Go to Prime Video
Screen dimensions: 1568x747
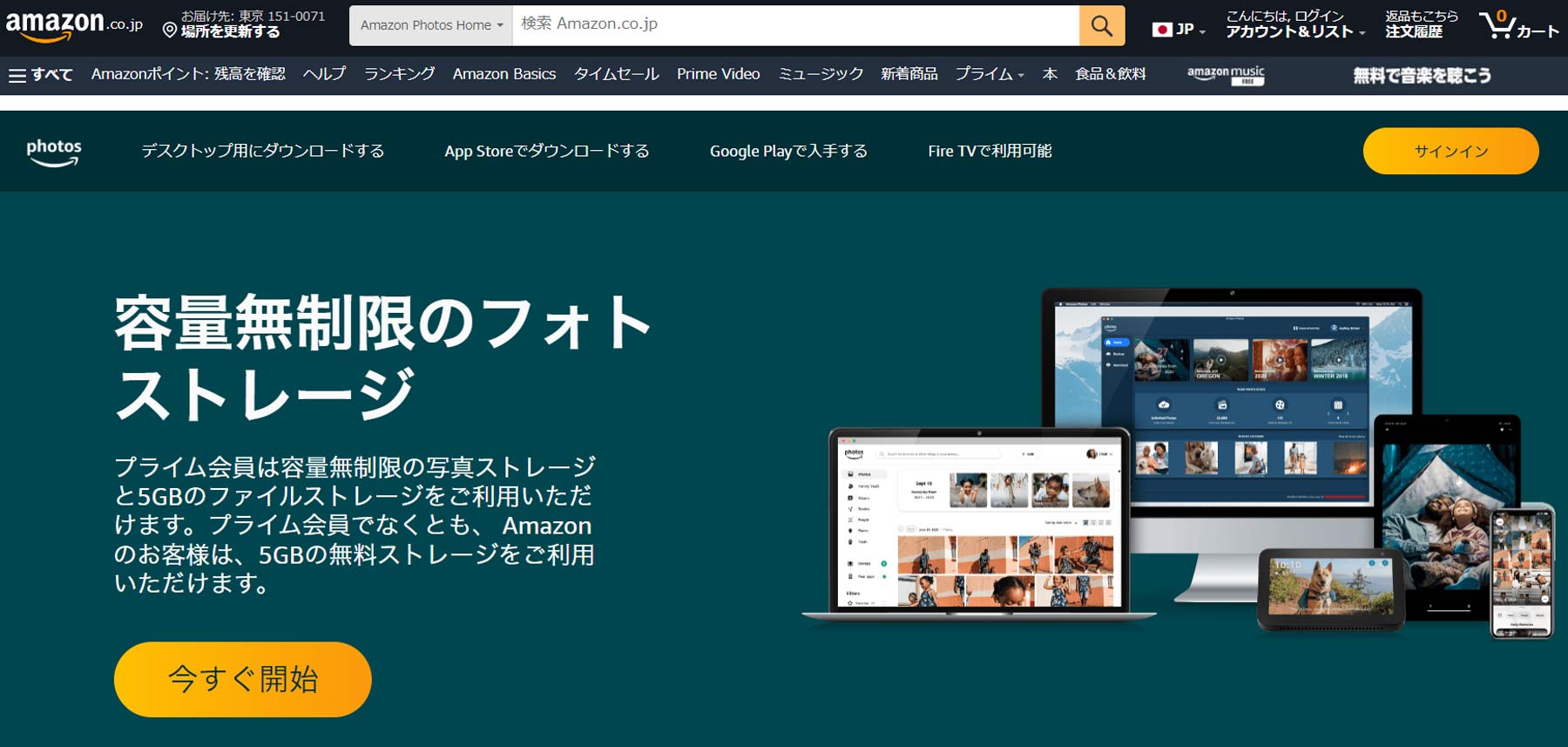[718, 75]
